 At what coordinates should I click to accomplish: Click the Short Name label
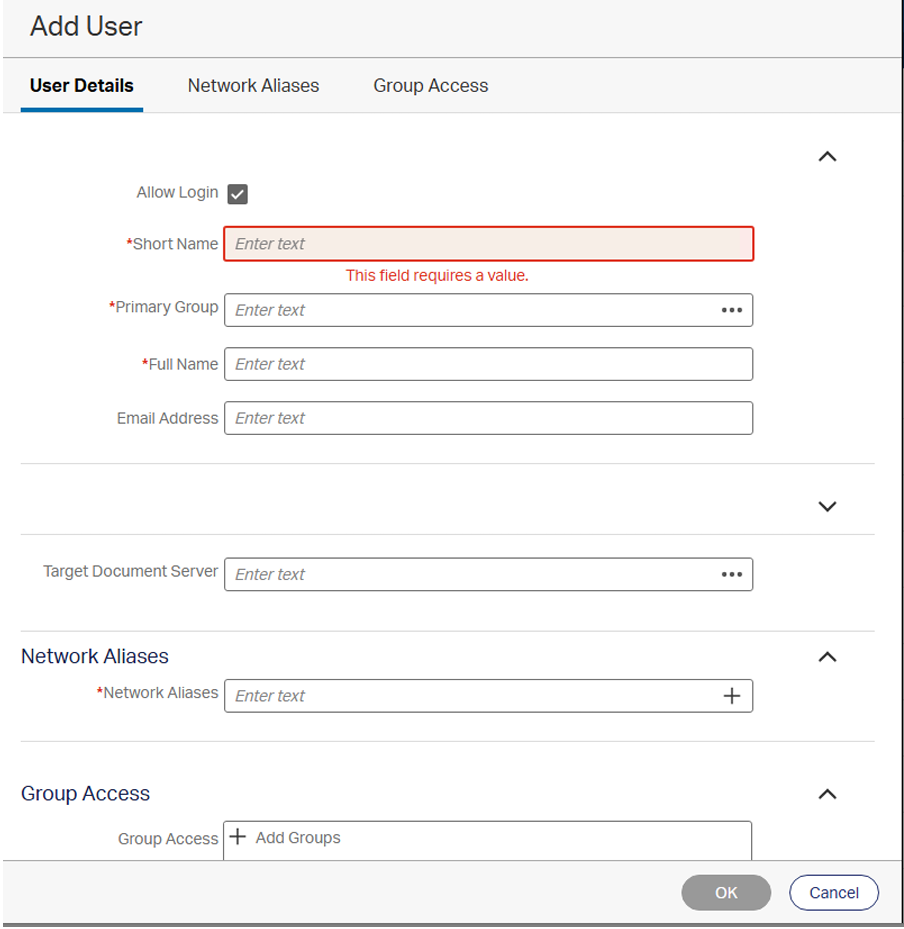coord(172,244)
